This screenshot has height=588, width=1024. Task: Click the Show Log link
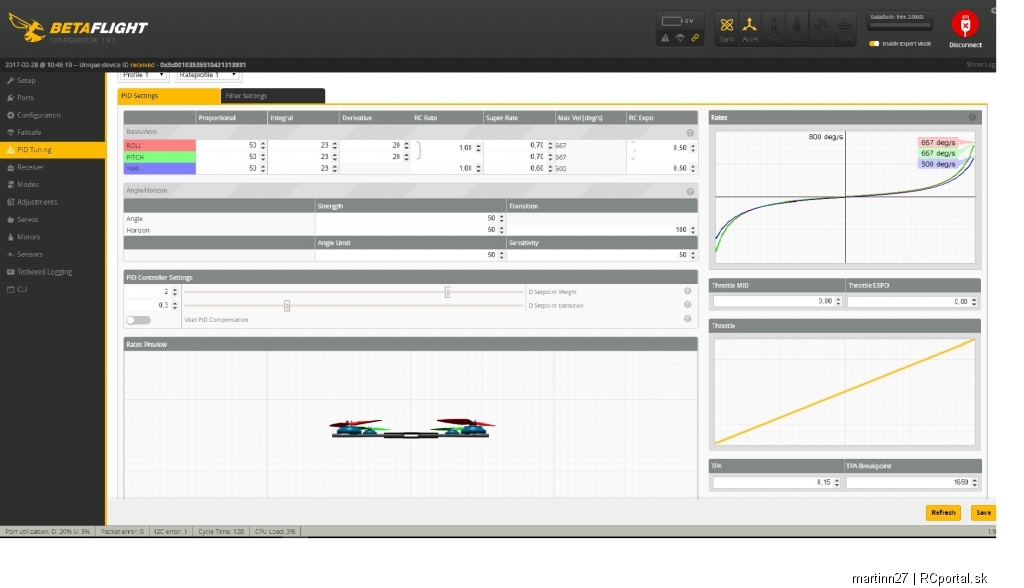(x=980, y=65)
